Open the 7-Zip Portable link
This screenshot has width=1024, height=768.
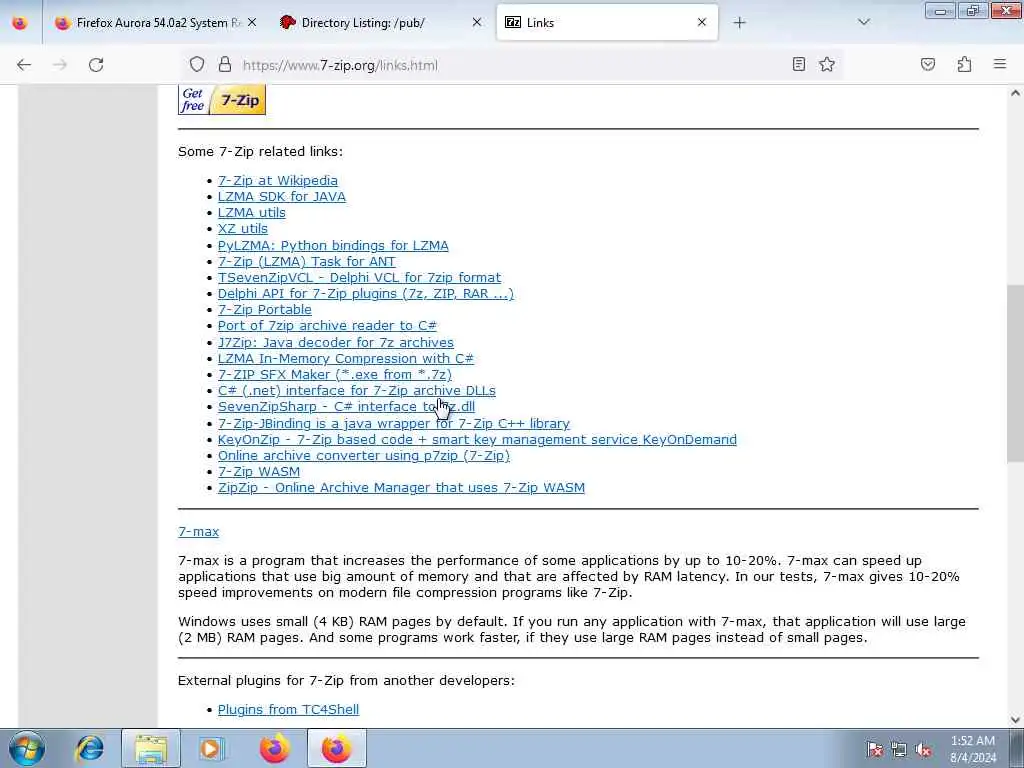point(264,310)
